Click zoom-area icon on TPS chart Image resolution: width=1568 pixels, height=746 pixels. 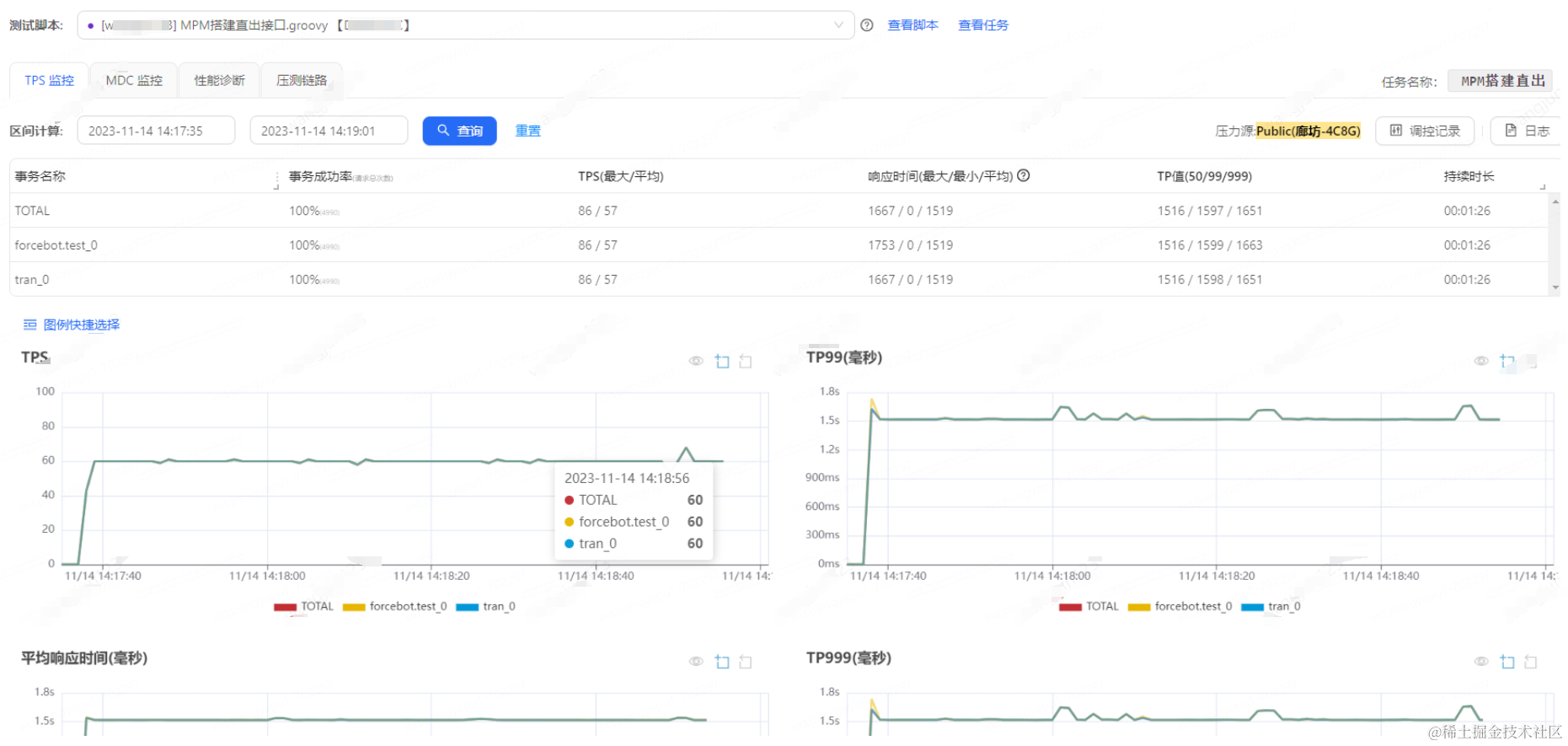722,361
